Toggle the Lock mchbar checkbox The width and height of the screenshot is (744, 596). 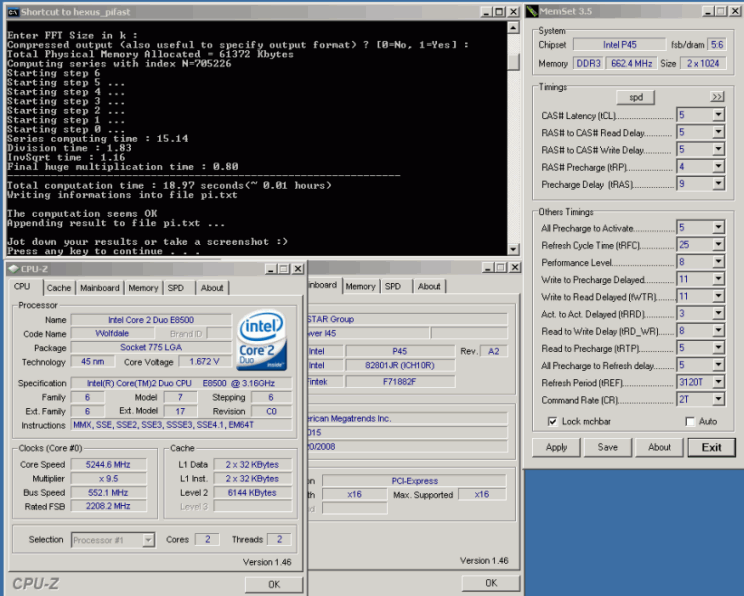click(x=552, y=421)
